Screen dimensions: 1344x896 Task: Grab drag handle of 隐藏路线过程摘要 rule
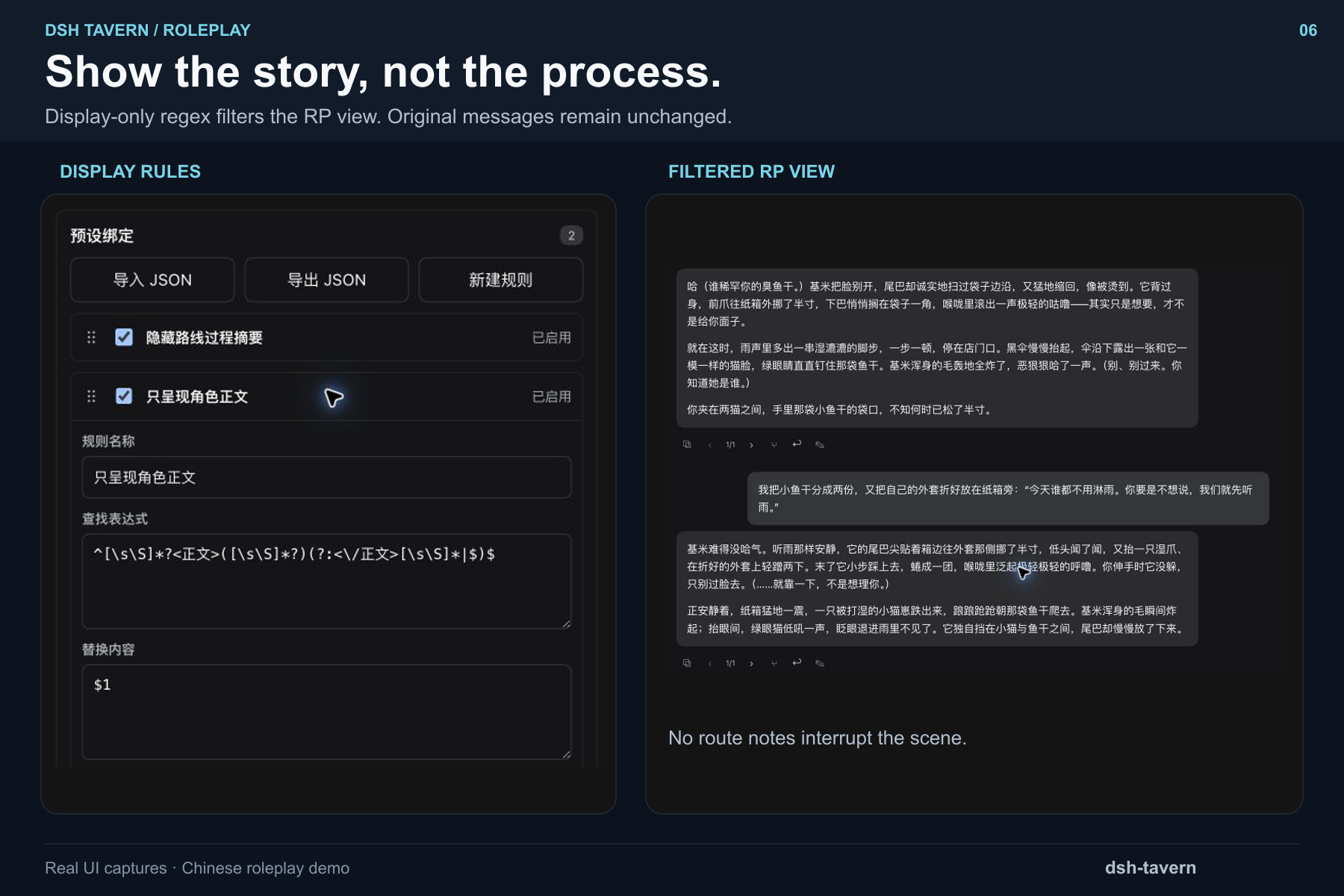91,337
